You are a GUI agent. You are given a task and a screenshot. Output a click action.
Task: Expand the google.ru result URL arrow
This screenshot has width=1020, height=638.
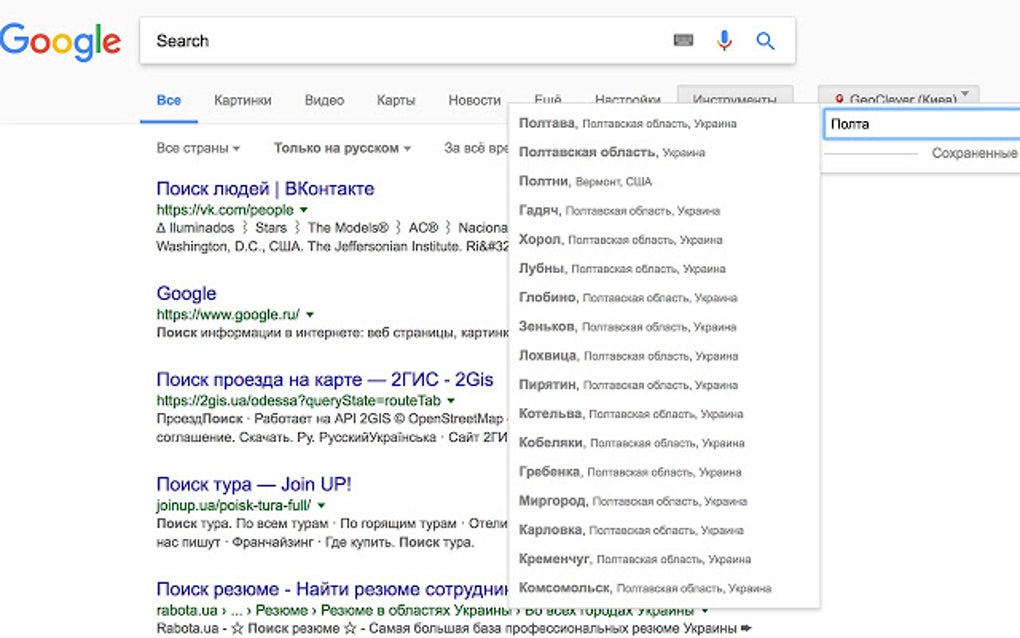310,314
